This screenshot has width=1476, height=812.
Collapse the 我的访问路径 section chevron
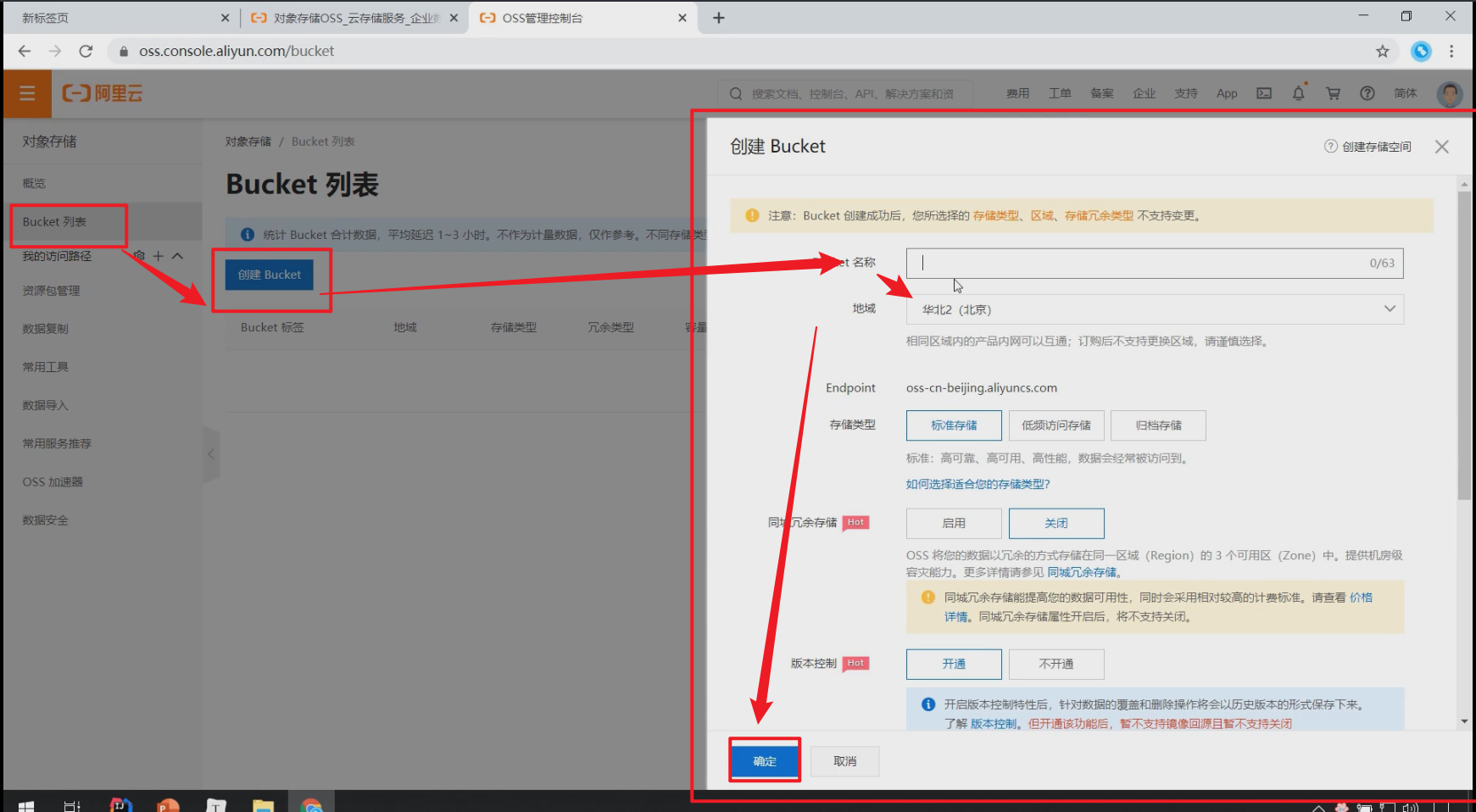pos(177,256)
